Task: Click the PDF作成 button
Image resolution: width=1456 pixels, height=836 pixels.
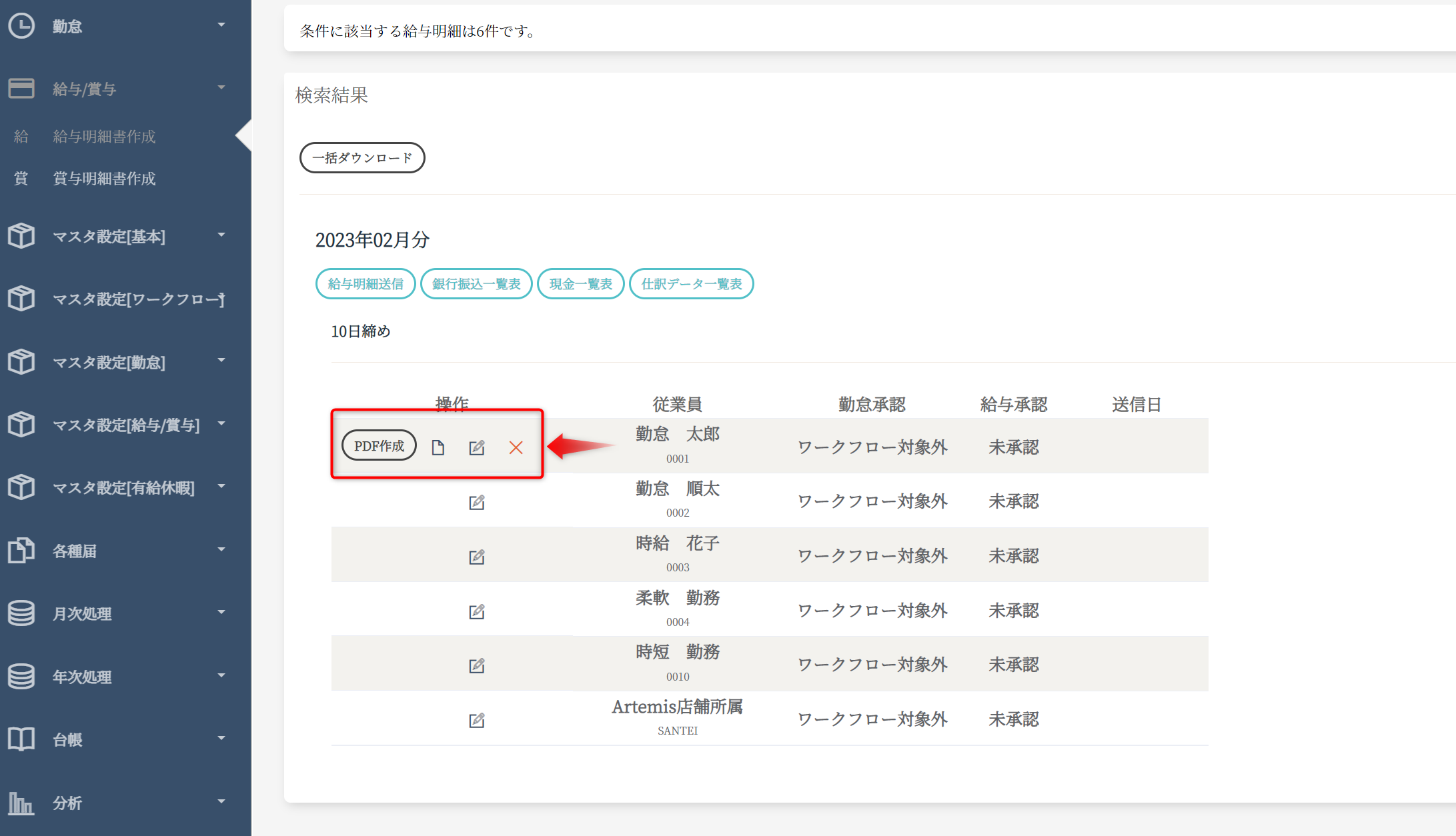Action: click(x=379, y=446)
